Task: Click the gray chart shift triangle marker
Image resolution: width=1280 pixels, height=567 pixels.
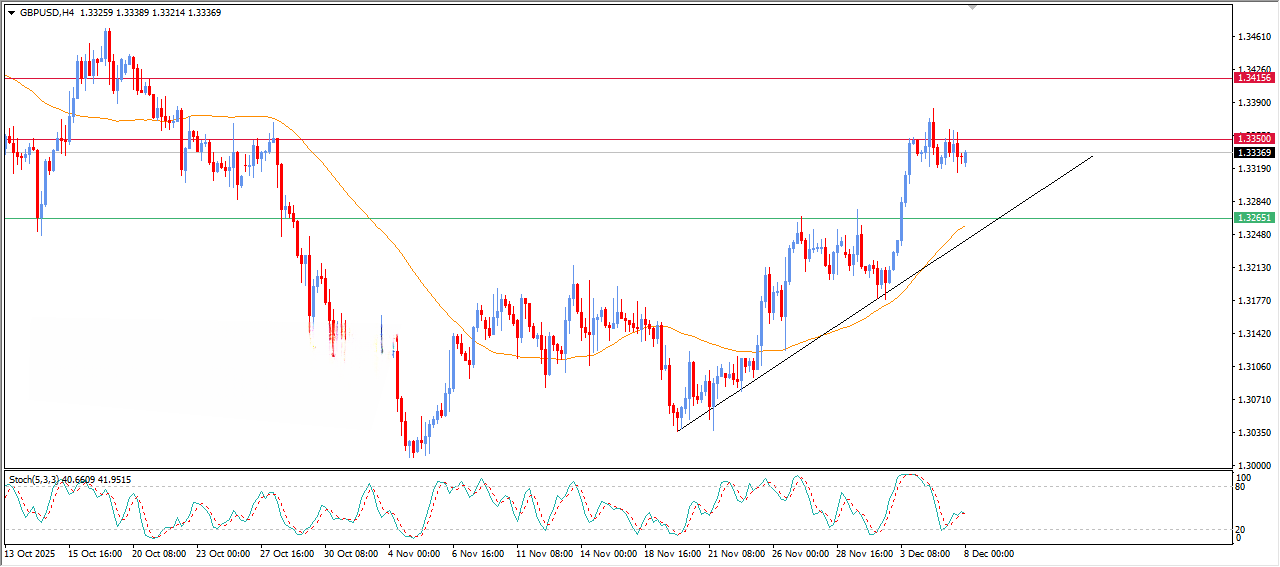Action: (x=972, y=7)
